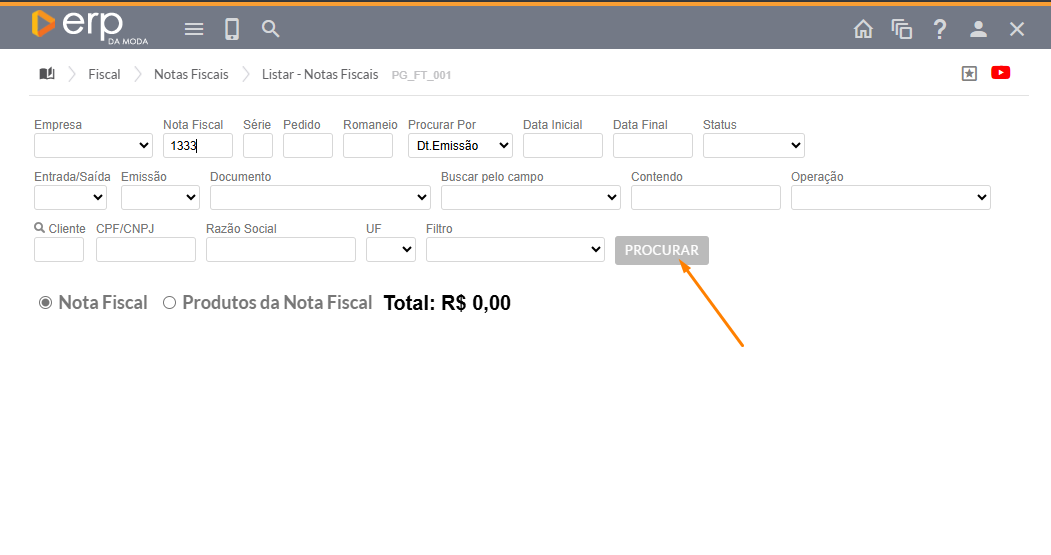Open the Status dropdown
Screen dimensions: 1051x555
coord(753,146)
